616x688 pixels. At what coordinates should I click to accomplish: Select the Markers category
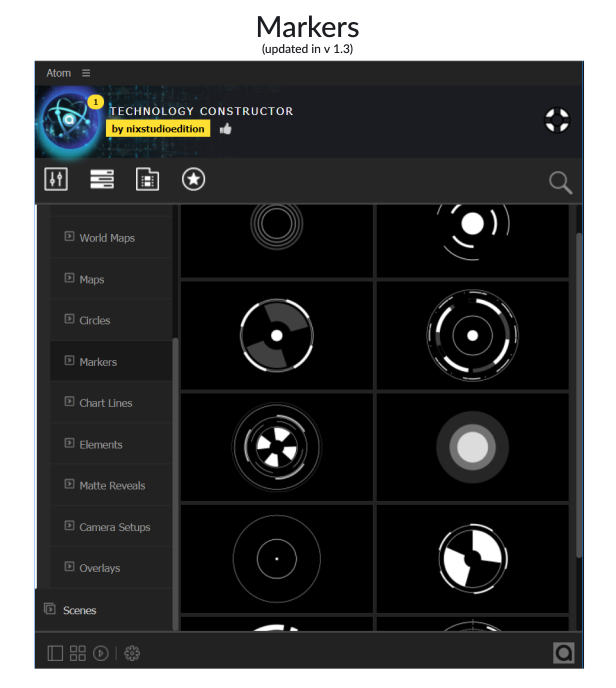[98, 362]
